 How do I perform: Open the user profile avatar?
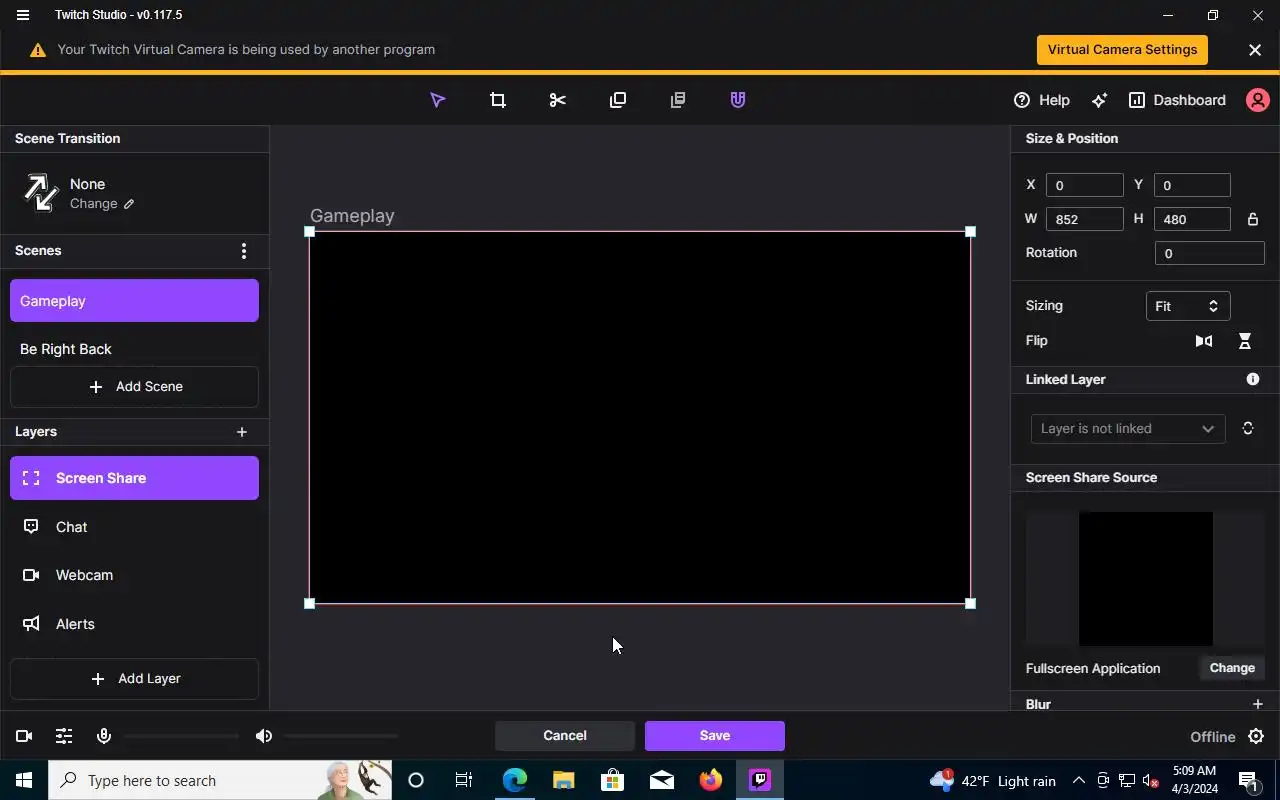point(1257,100)
